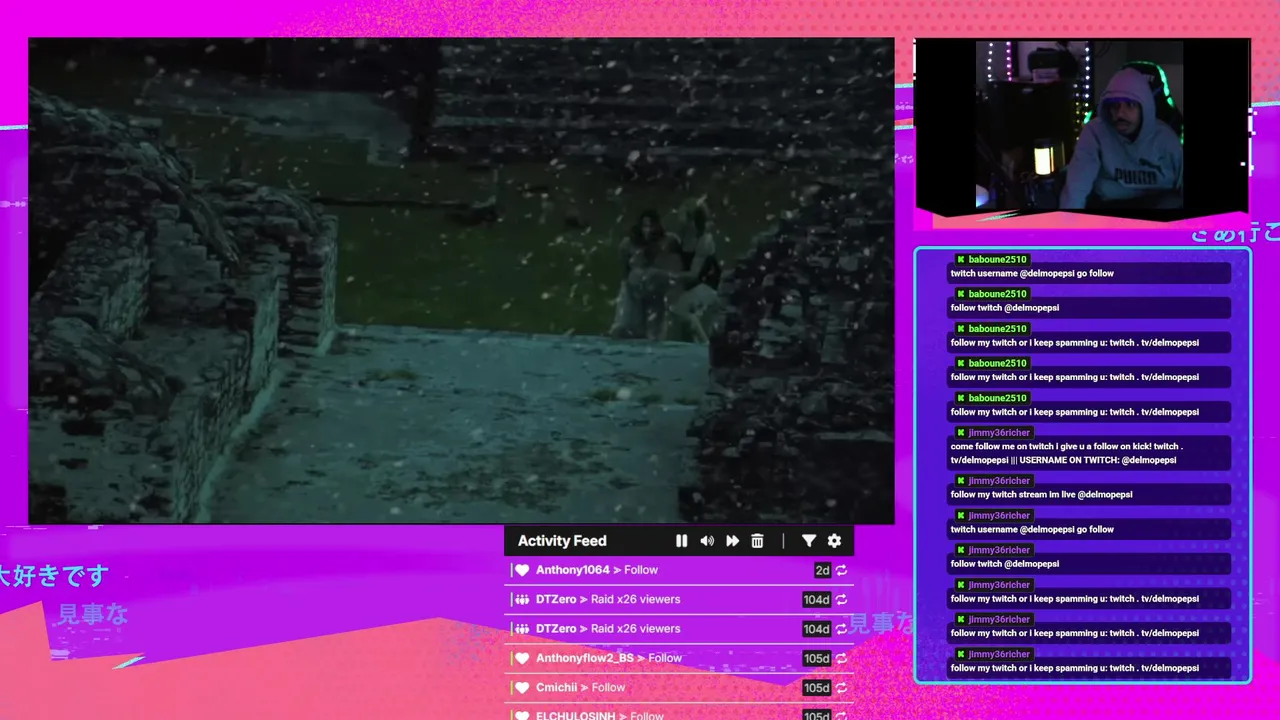Click heart icon beside Anthonyflow2_BS
Viewport: 1280px width, 720px height.
(x=522, y=658)
